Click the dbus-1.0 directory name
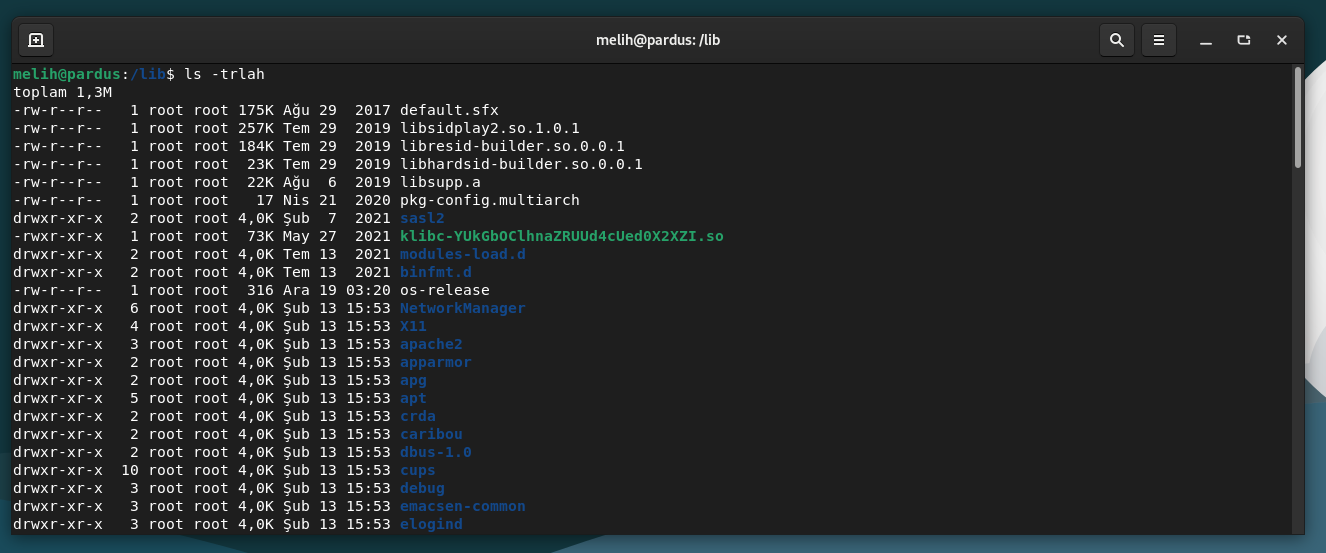 coord(435,452)
